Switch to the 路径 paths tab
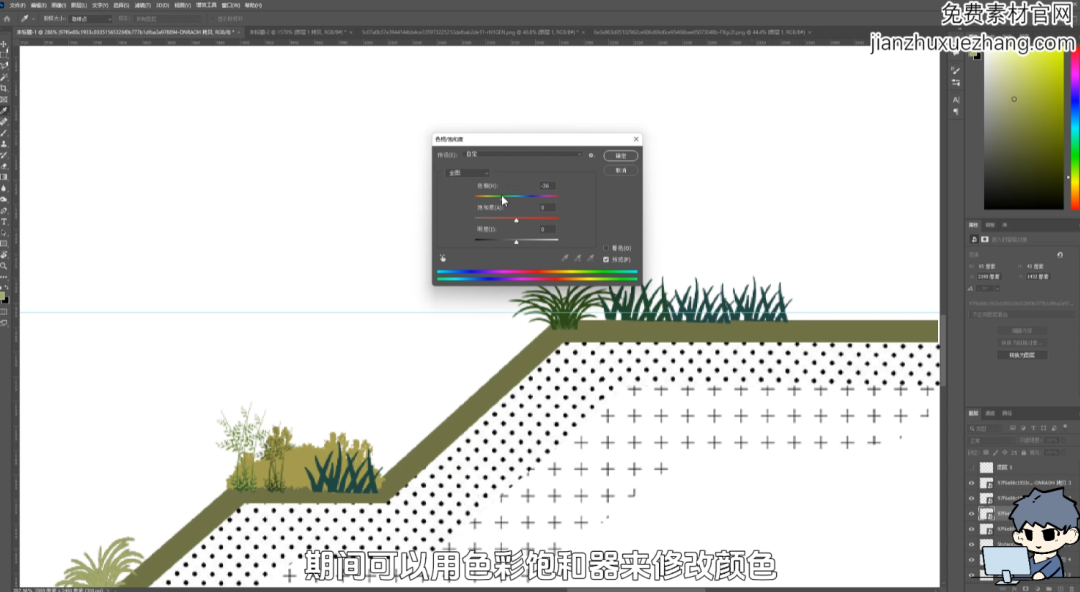 (1007, 414)
